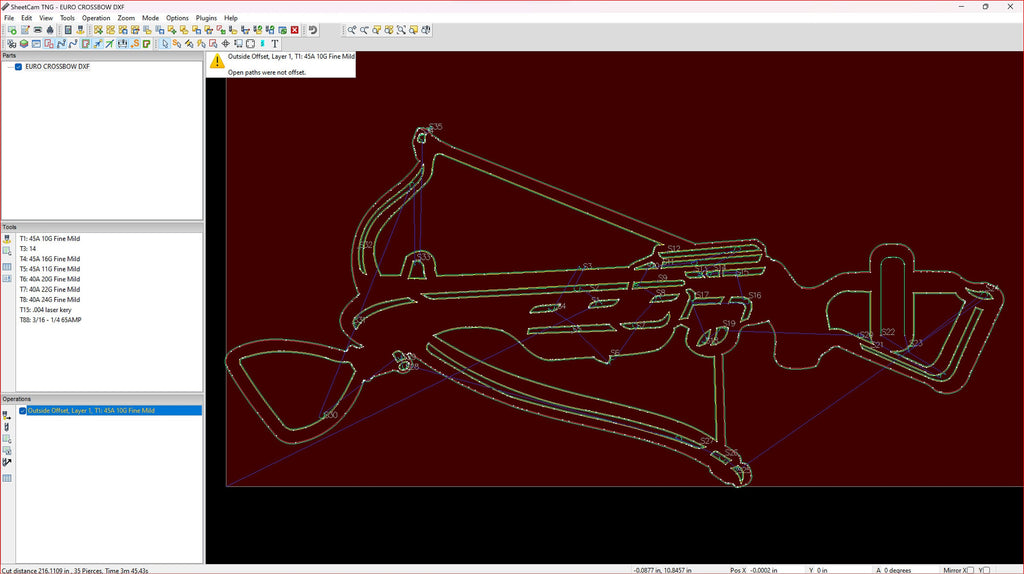This screenshot has width=1024, height=574.
Task: Click the drill operation icon in Operations panel
Action: pyautogui.click(x=7, y=427)
